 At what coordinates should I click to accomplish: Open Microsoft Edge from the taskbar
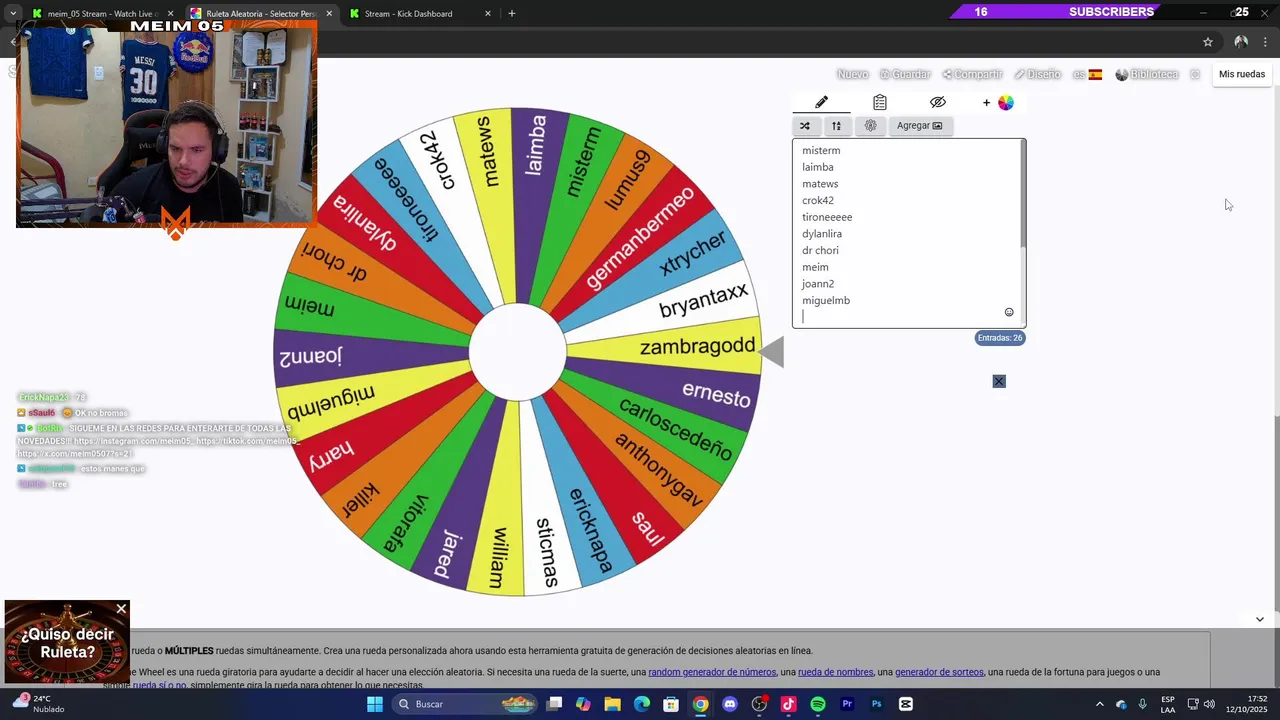pyautogui.click(x=642, y=704)
